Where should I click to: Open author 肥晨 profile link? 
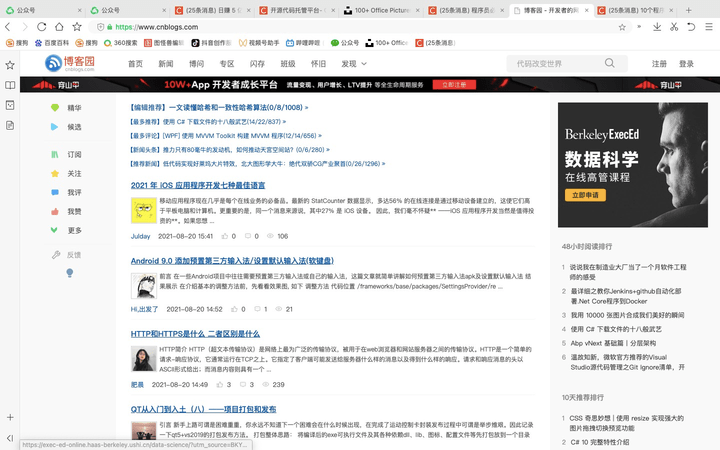[137, 384]
